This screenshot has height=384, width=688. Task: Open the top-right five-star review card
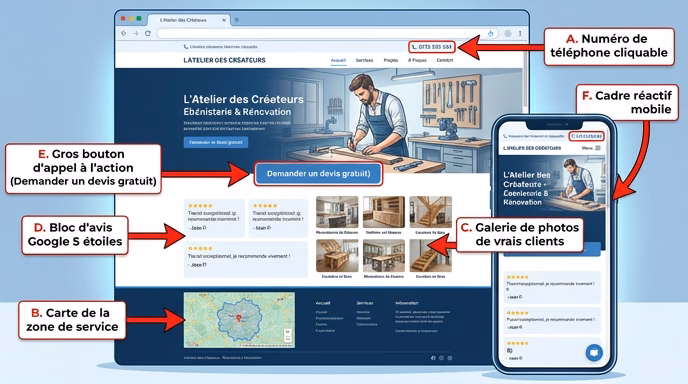coord(278,218)
